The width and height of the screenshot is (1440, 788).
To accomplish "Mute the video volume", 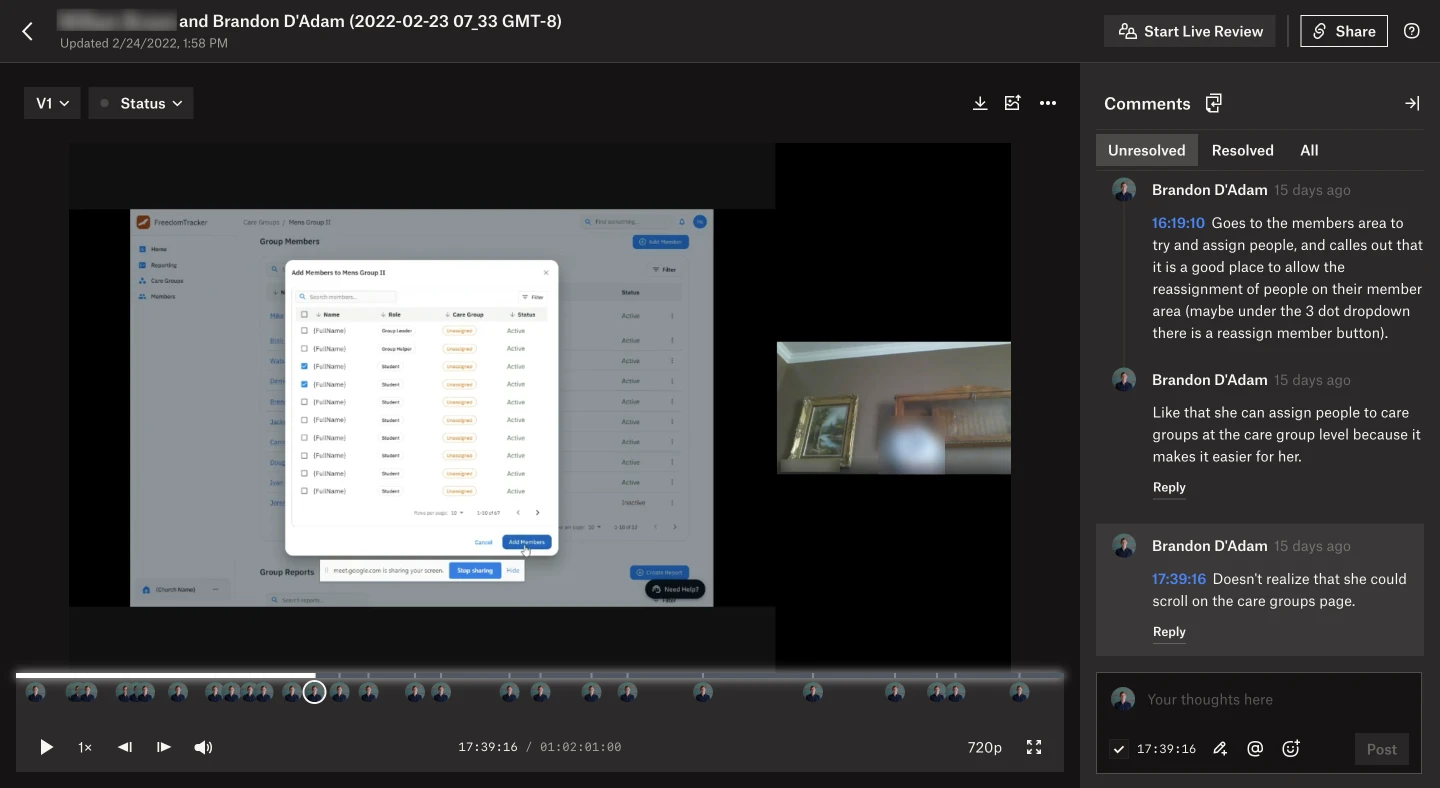I will (203, 747).
